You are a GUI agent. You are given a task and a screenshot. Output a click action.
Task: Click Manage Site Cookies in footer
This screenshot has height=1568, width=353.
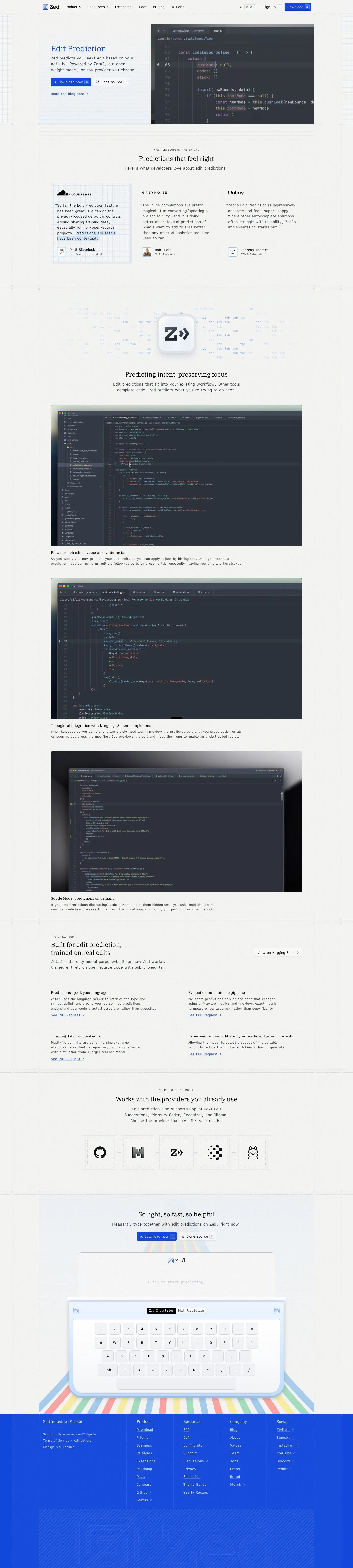coord(59,1447)
